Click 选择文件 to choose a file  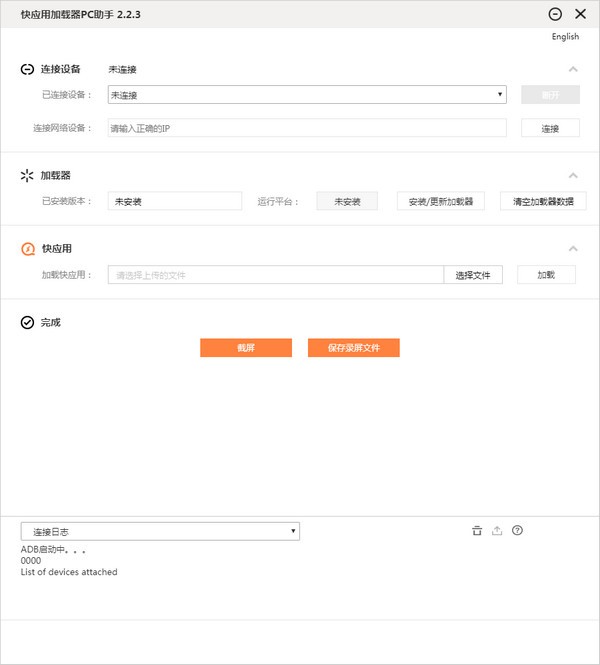473,275
